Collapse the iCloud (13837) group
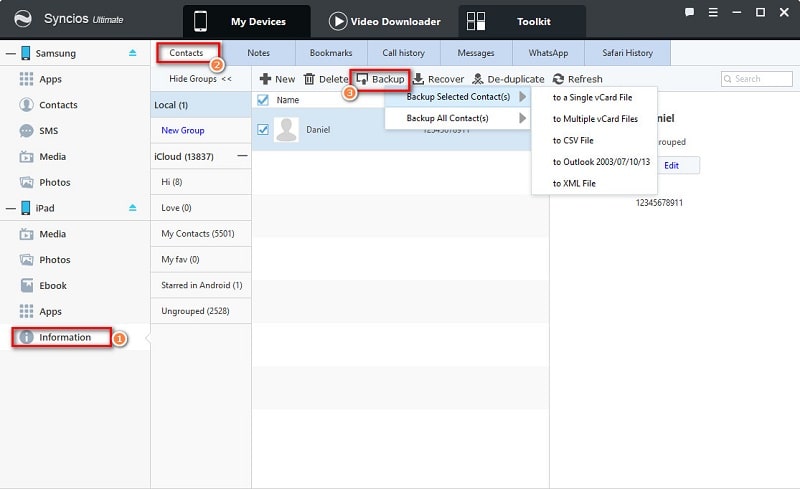Image resolution: width=800 pixels, height=489 pixels. (x=242, y=156)
